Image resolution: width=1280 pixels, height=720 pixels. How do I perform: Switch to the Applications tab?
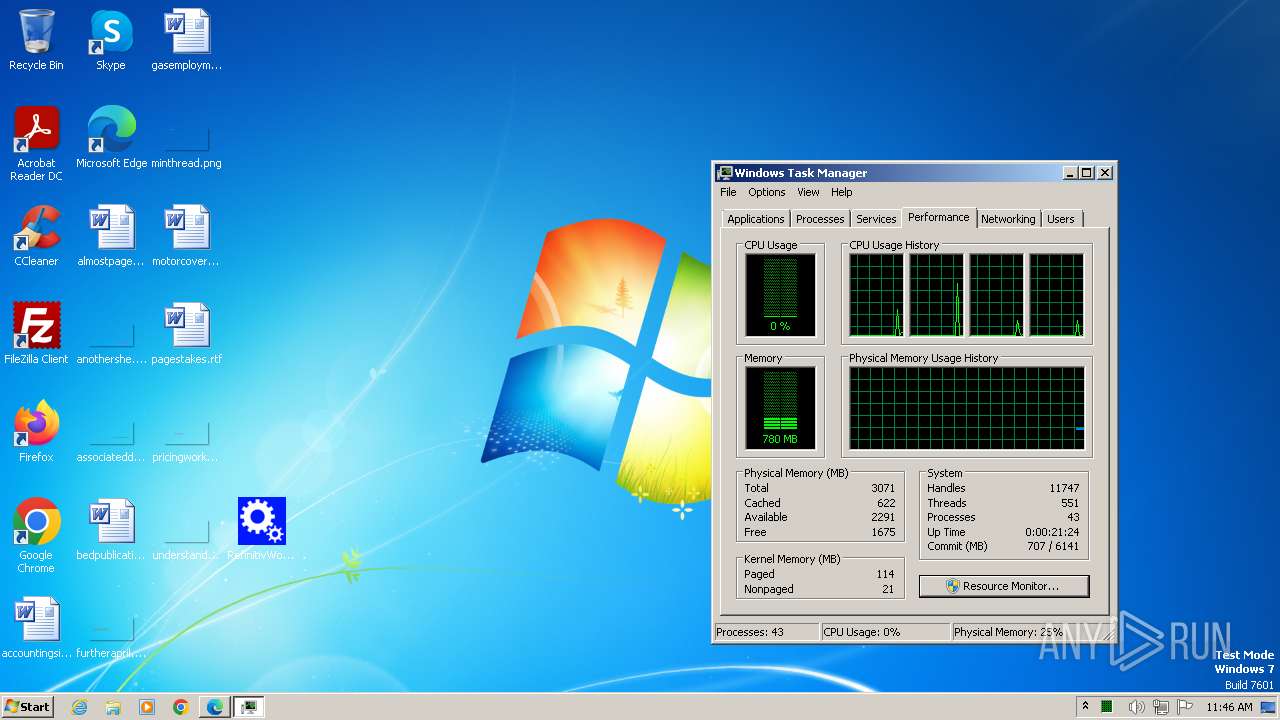click(756, 219)
